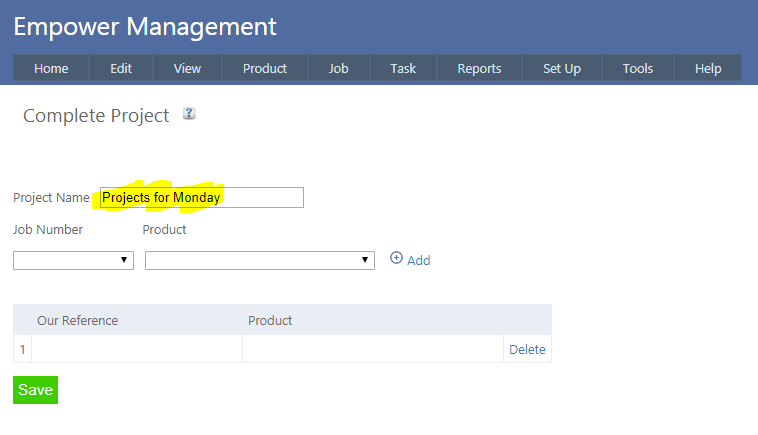Screen dimensions: 758x435
Task: Click the Add link
Action: (418, 260)
